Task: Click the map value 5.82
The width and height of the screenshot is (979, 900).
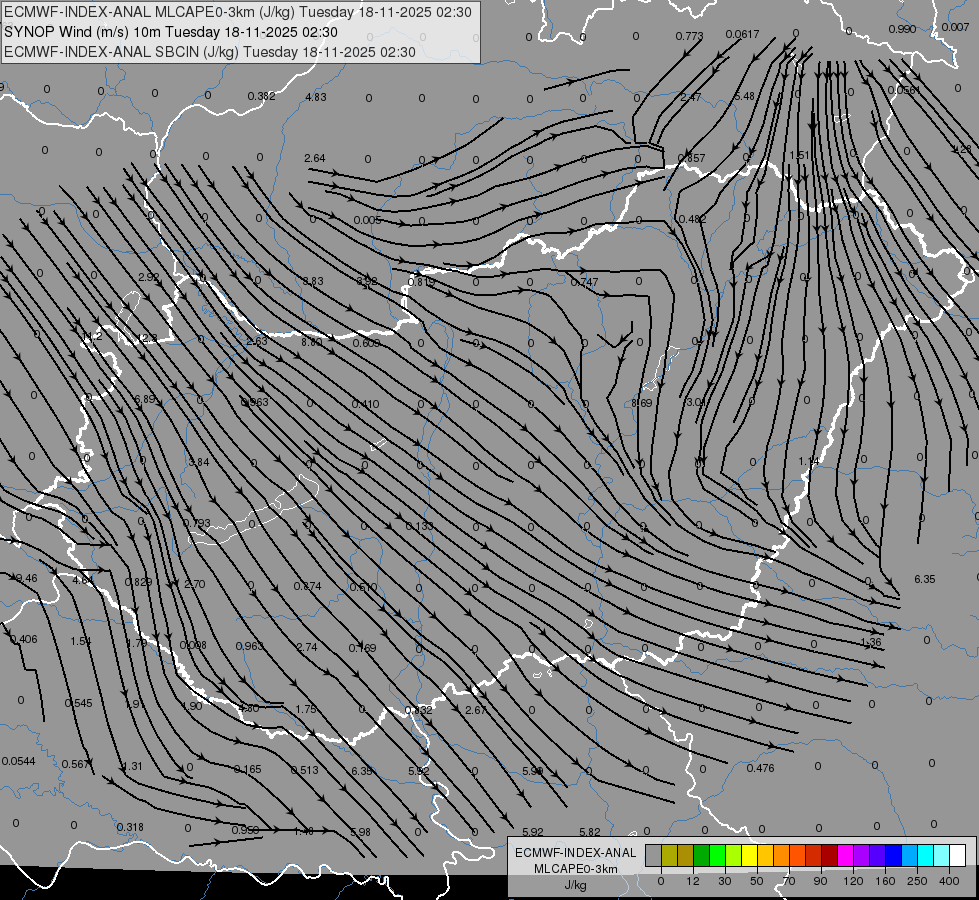Action: point(589,831)
